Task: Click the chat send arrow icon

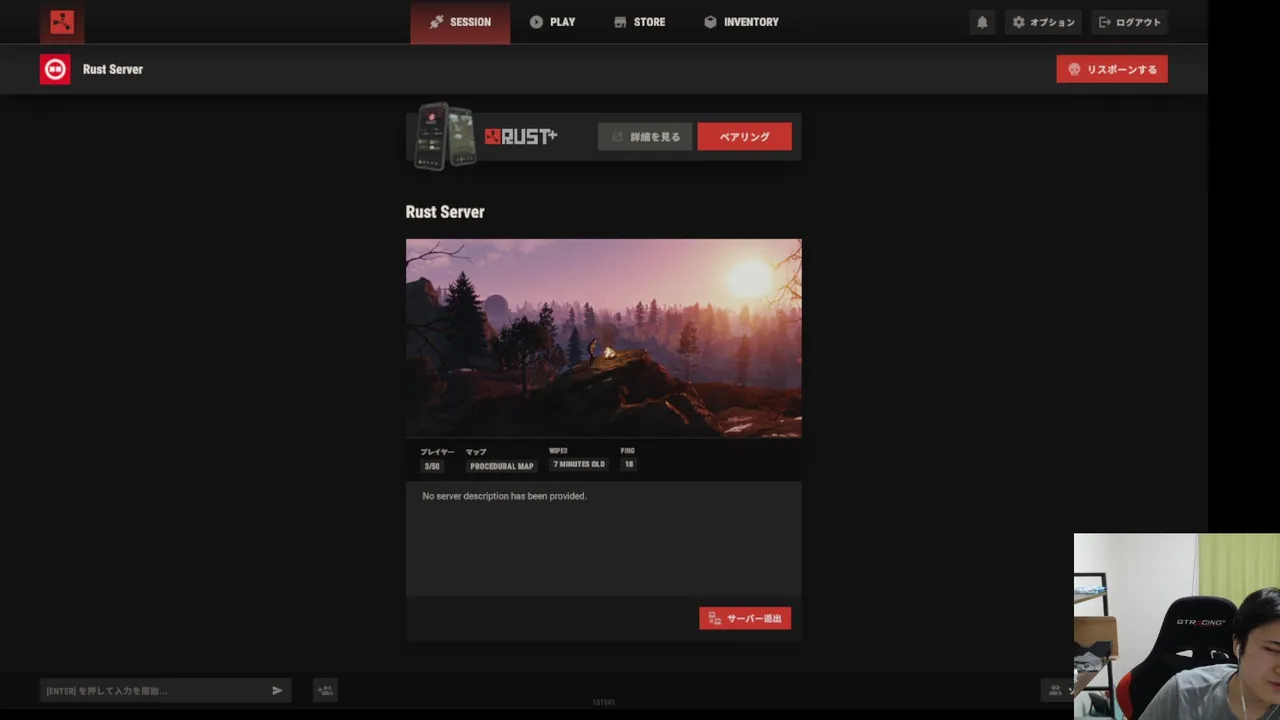Action: coord(278,690)
